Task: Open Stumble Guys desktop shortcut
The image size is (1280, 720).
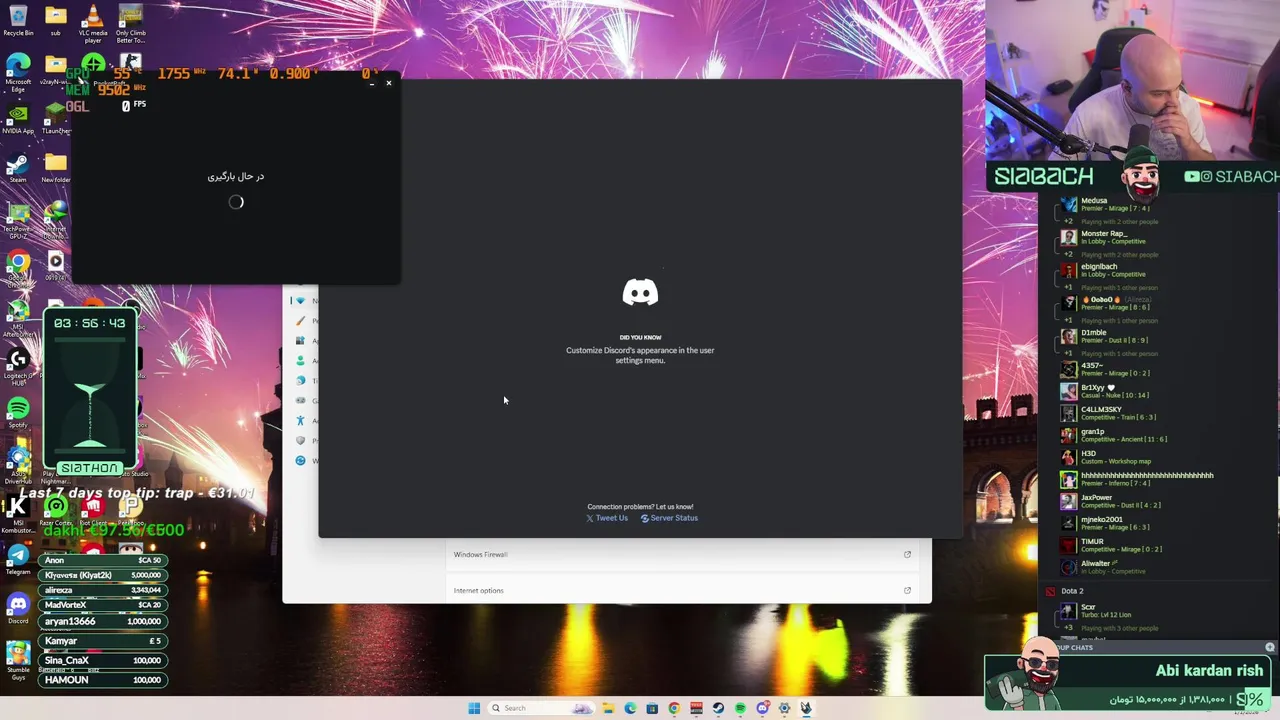Action: [x=18, y=660]
